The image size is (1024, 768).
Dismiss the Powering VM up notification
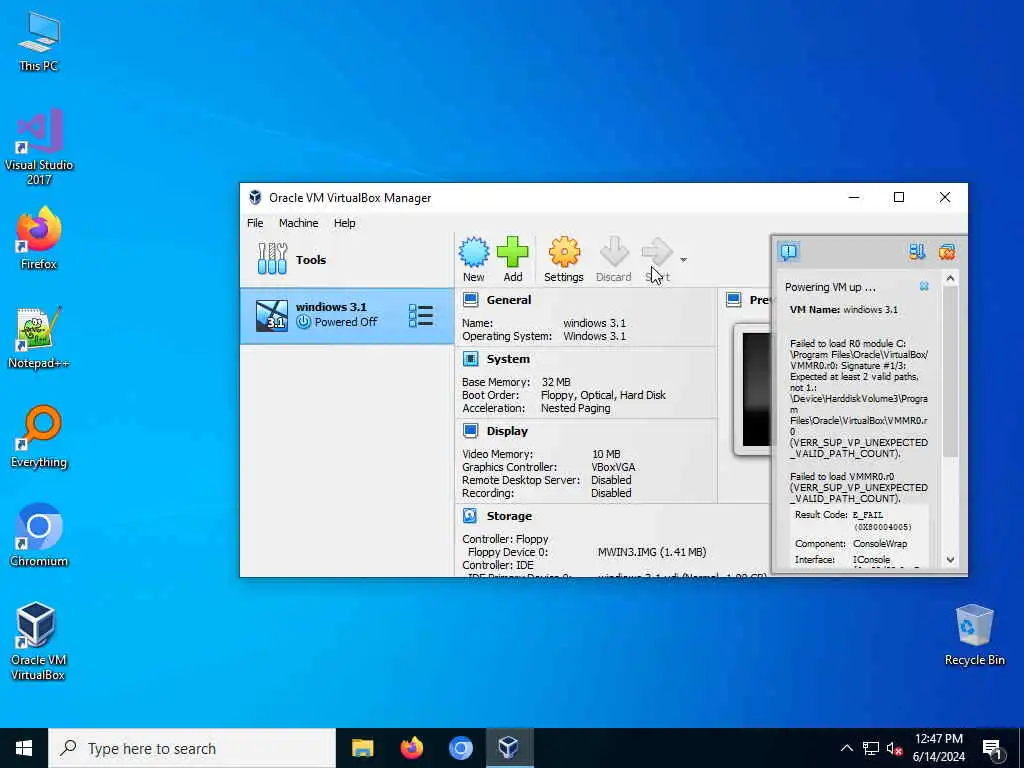click(924, 287)
